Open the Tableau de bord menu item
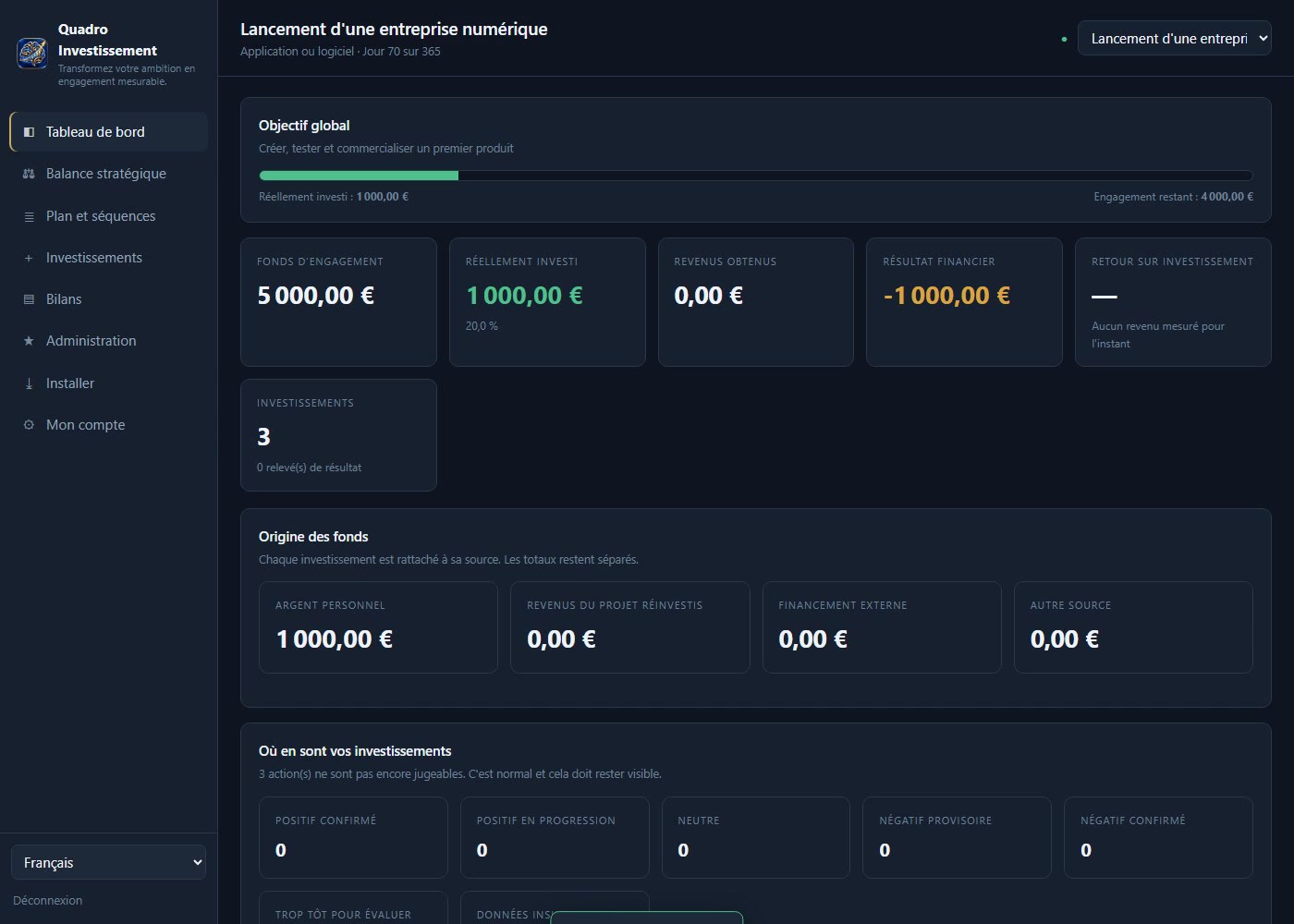1294x924 pixels. (109, 132)
